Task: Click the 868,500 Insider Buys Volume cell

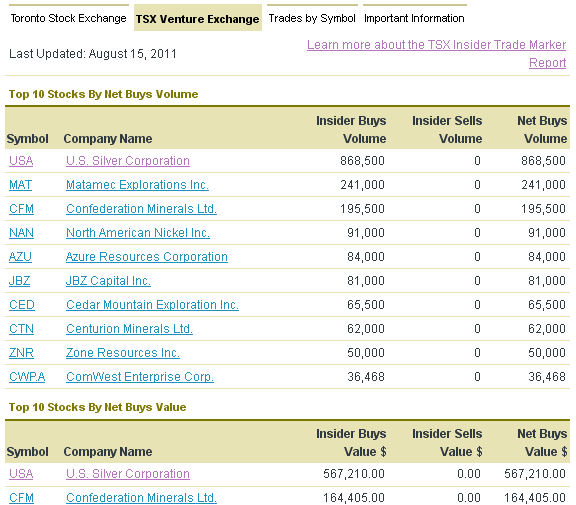Action: click(362, 161)
